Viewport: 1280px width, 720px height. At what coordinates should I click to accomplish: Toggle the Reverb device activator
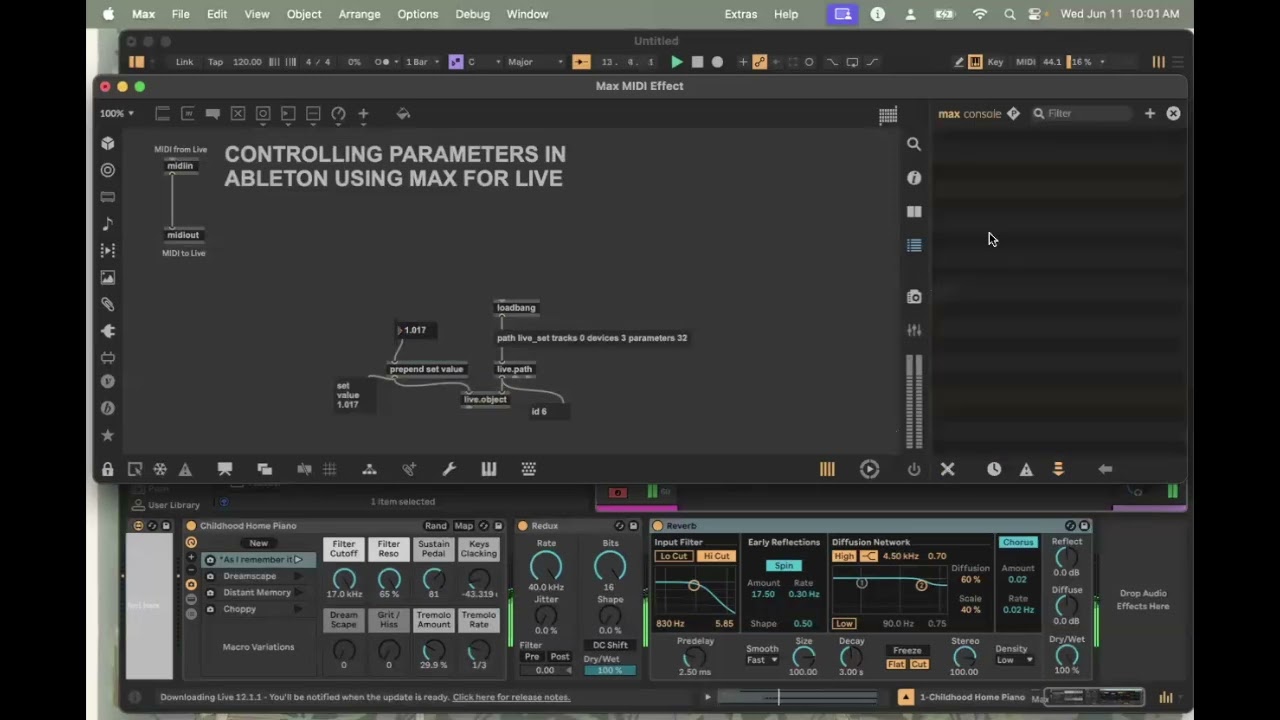(658, 526)
